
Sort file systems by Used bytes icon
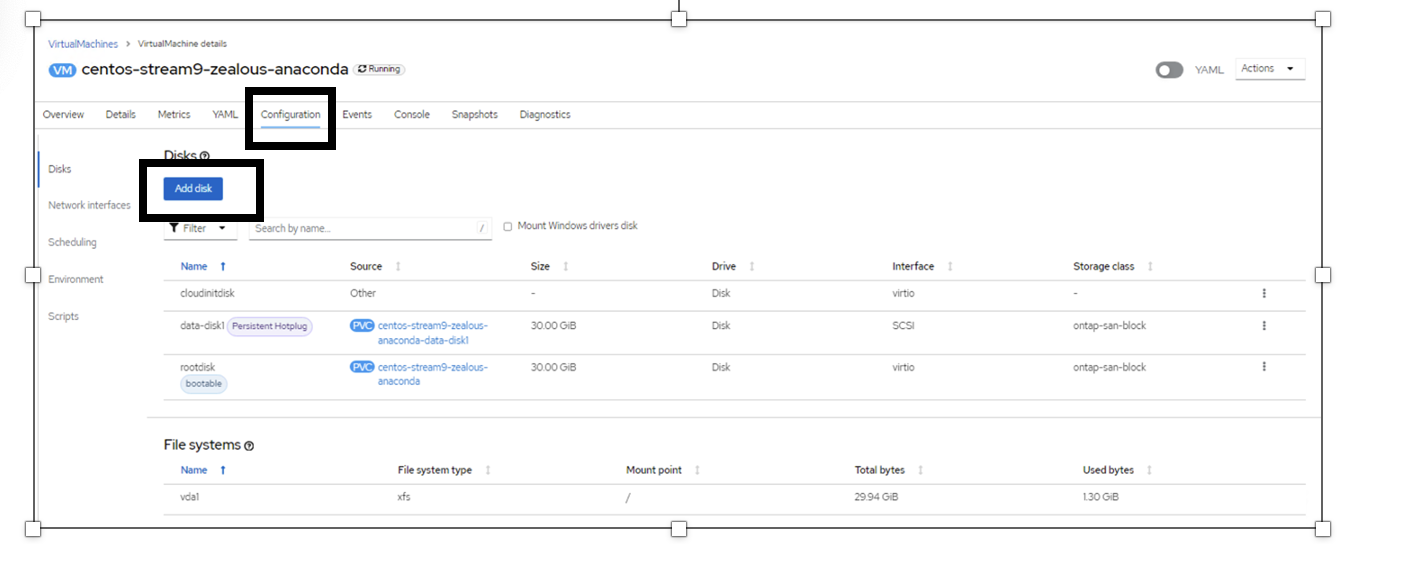pyautogui.click(x=1149, y=470)
